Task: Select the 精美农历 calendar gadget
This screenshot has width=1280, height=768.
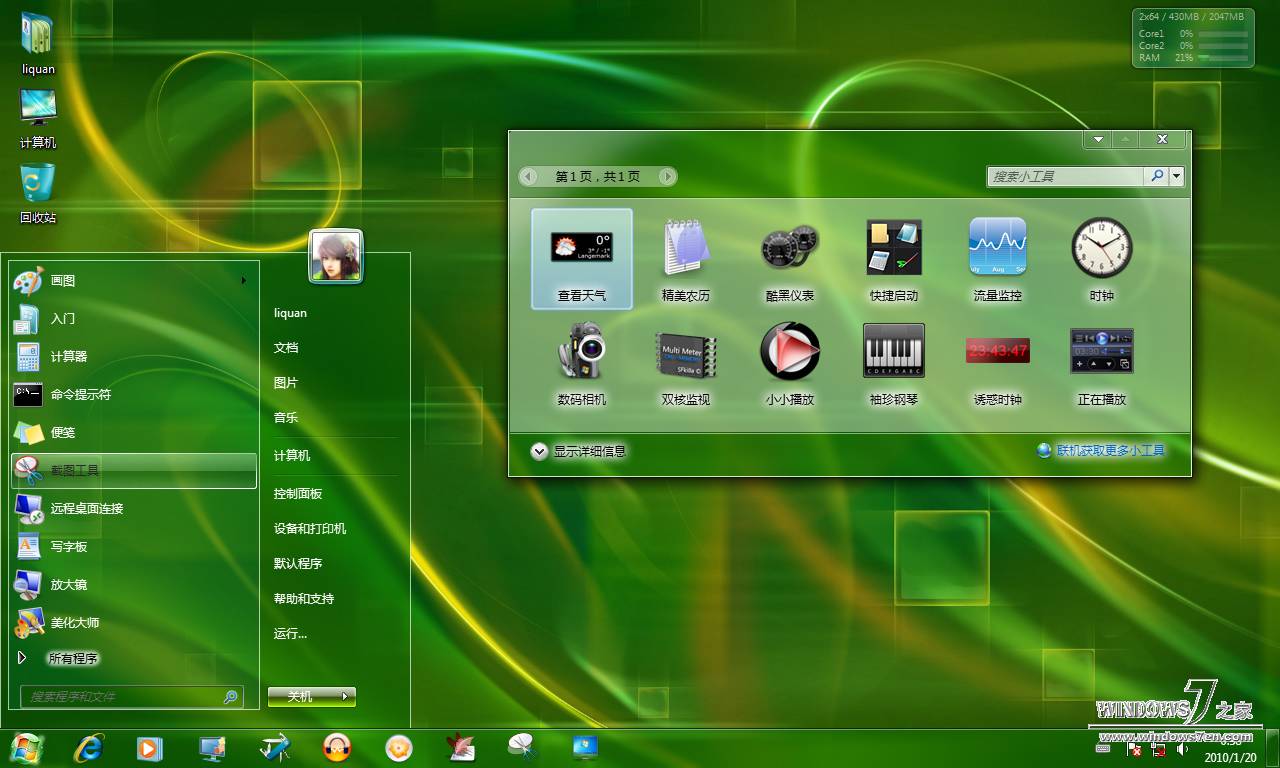Action: pyautogui.click(x=685, y=259)
